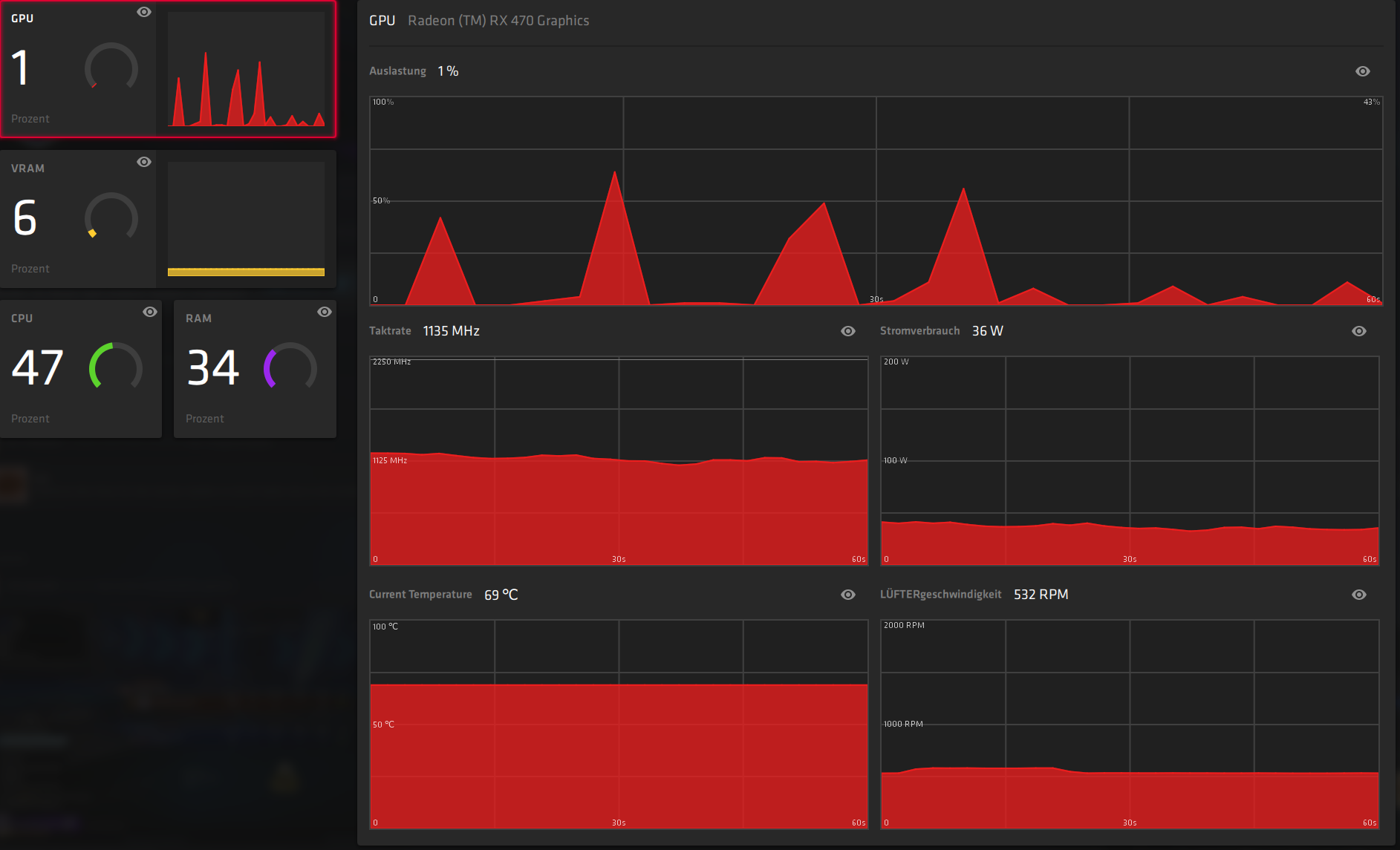This screenshot has width=1400, height=850.
Task: Click 'Prozent' label in the RAM tile
Action: [205, 419]
